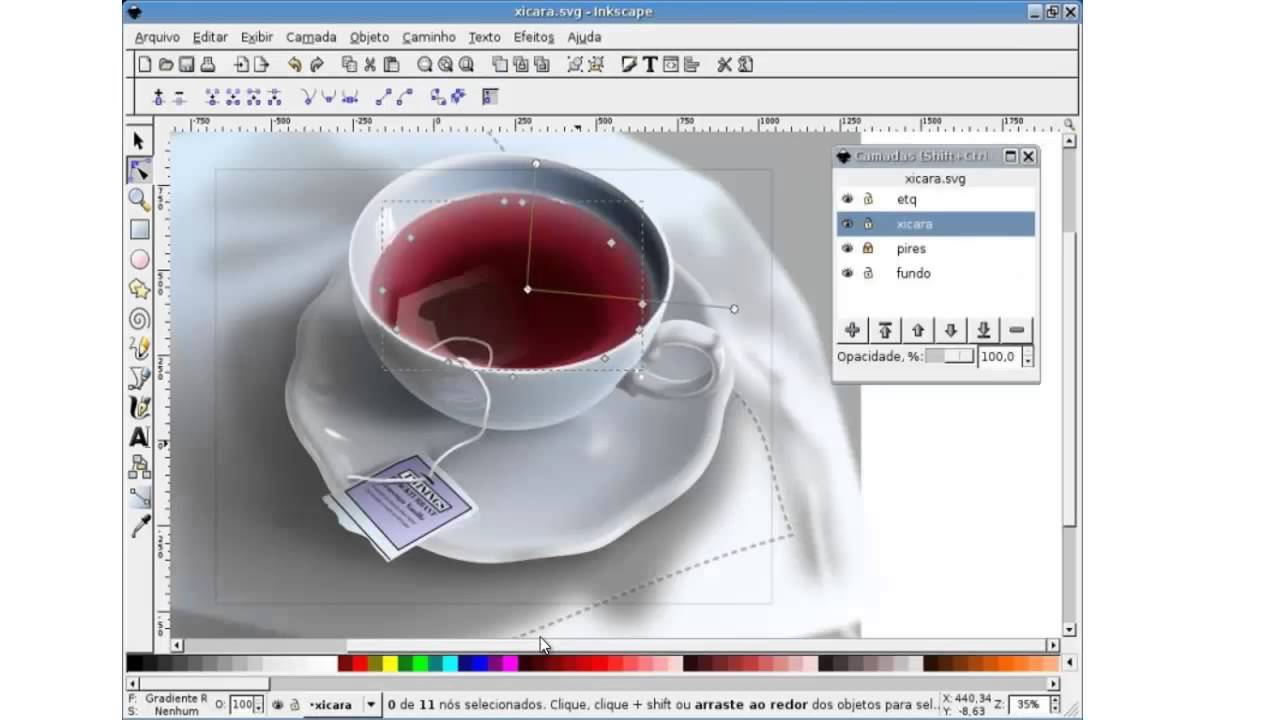Viewport: 1280px width, 720px height.
Task: Click the opacity stepper in status bar
Action: click(x=258, y=705)
